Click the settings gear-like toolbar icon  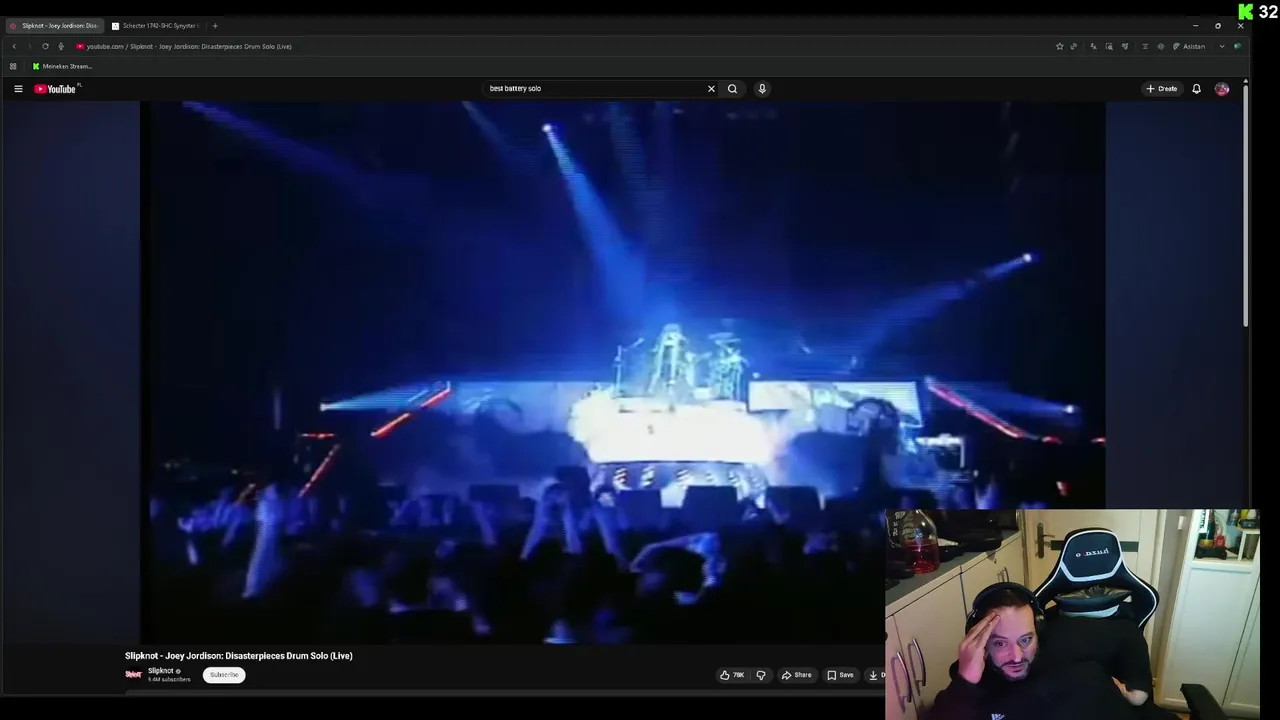(x=1161, y=46)
